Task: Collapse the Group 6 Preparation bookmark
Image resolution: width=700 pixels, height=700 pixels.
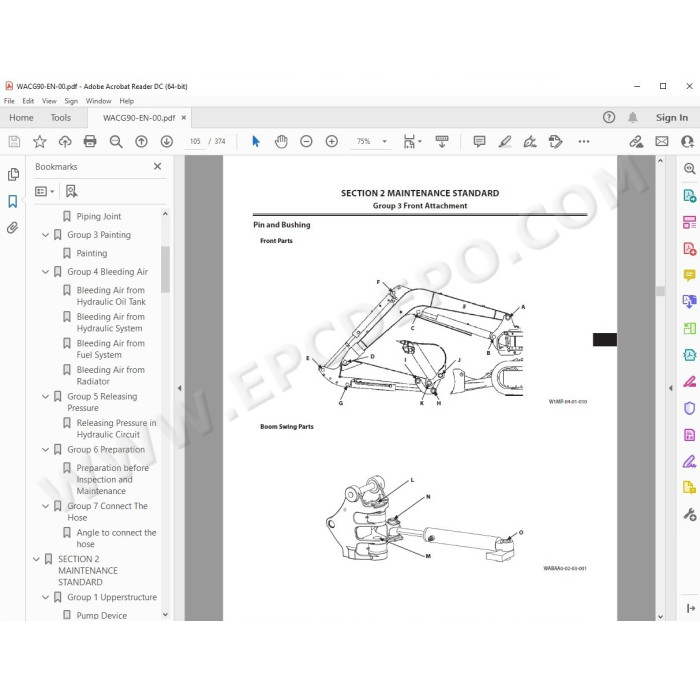Action: (45, 450)
